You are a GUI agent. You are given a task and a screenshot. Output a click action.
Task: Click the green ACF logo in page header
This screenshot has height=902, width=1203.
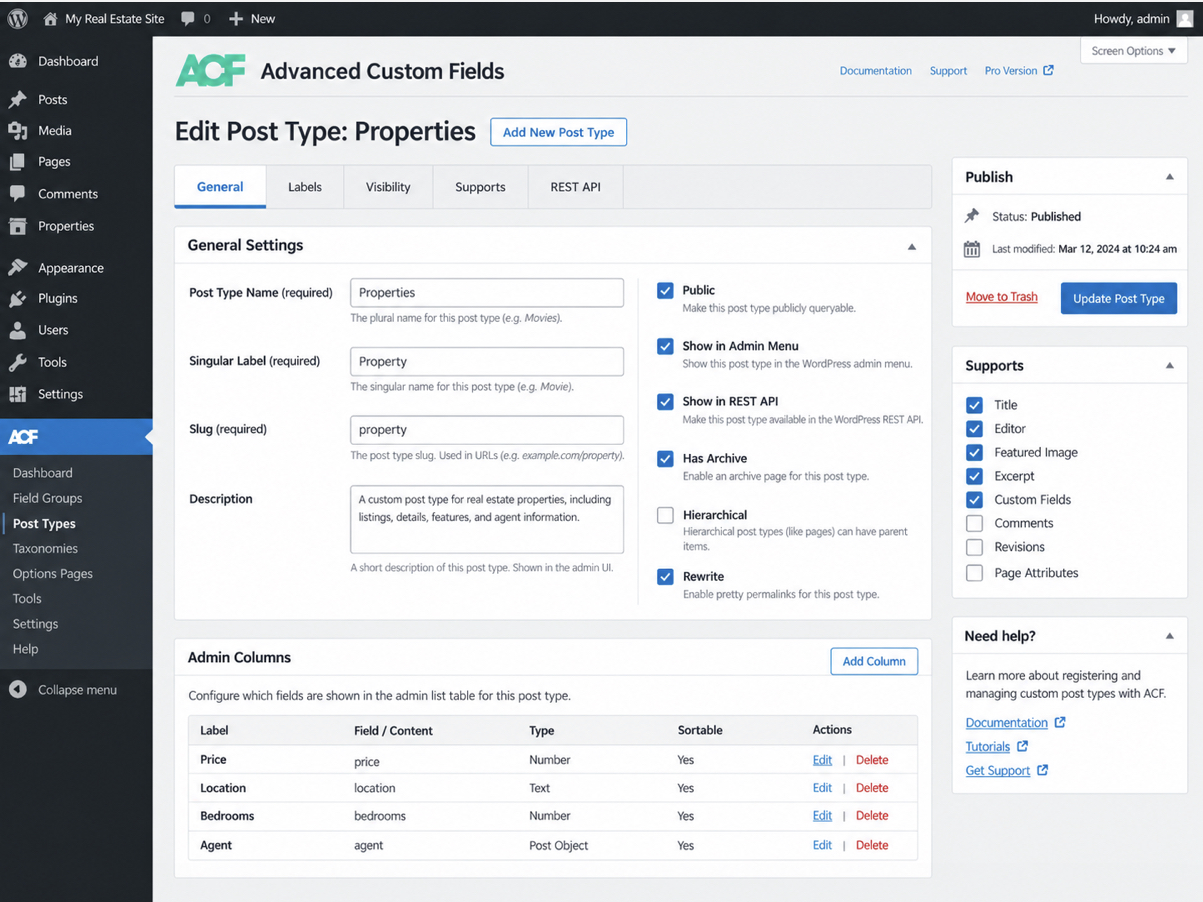[211, 71]
